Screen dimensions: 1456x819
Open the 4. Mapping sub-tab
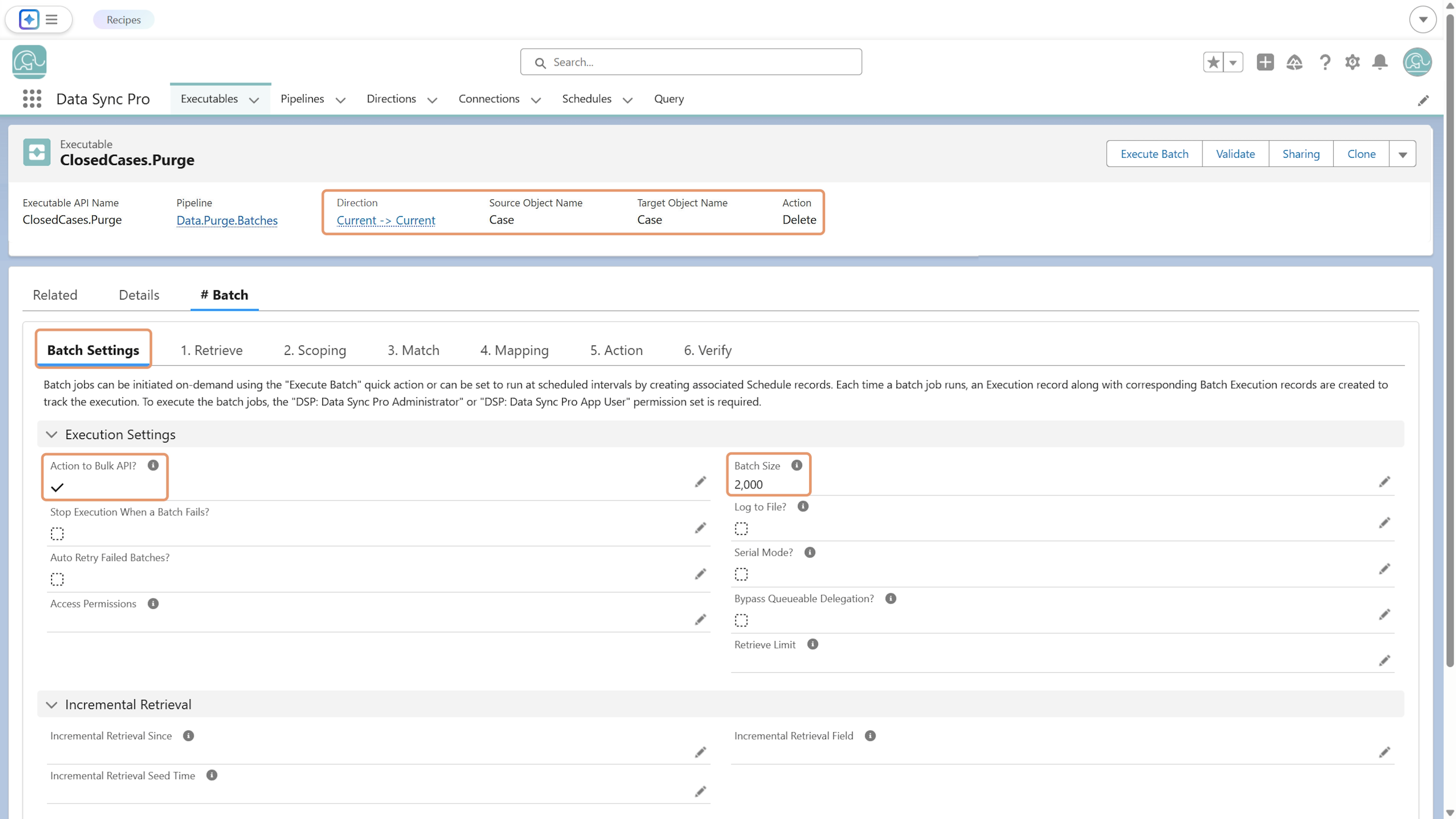click(x=515, y=350)
